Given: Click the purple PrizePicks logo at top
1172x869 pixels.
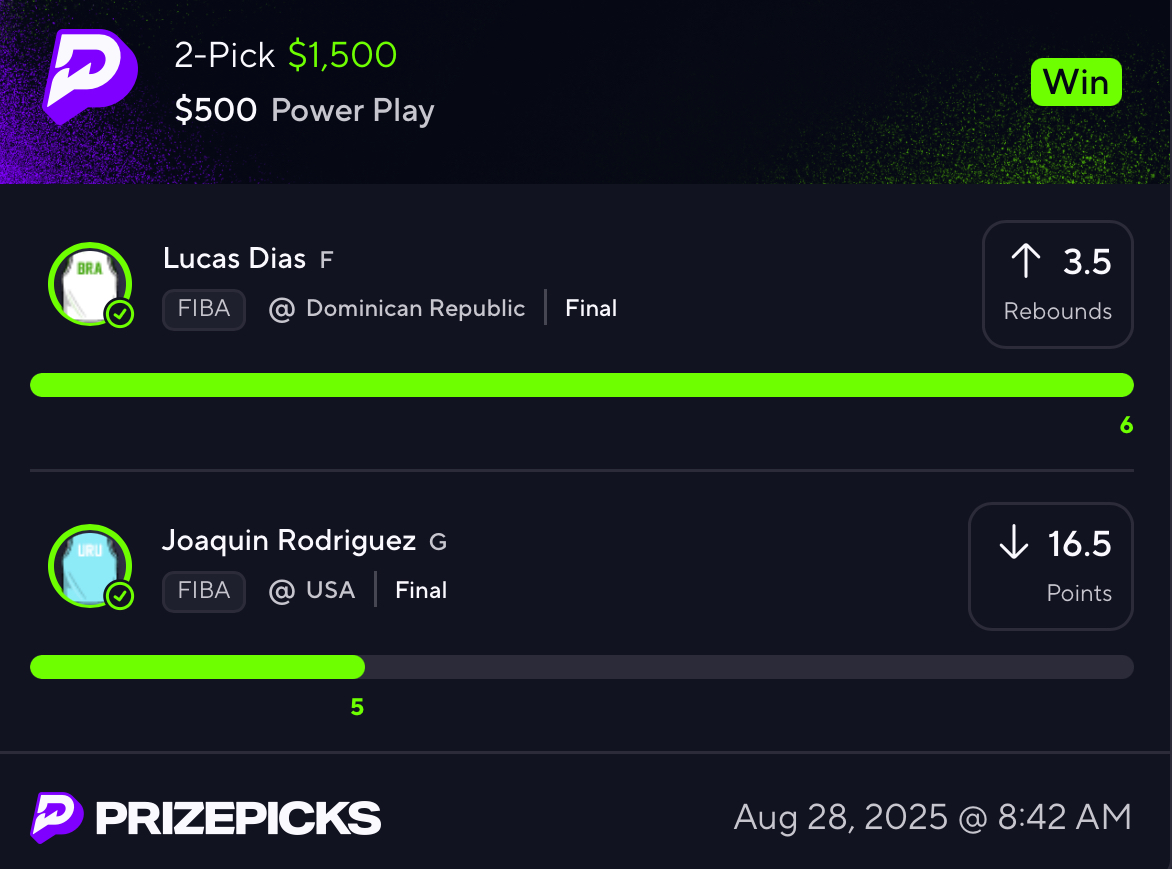Looking at the screenshot, I should (x=90, y=76).
